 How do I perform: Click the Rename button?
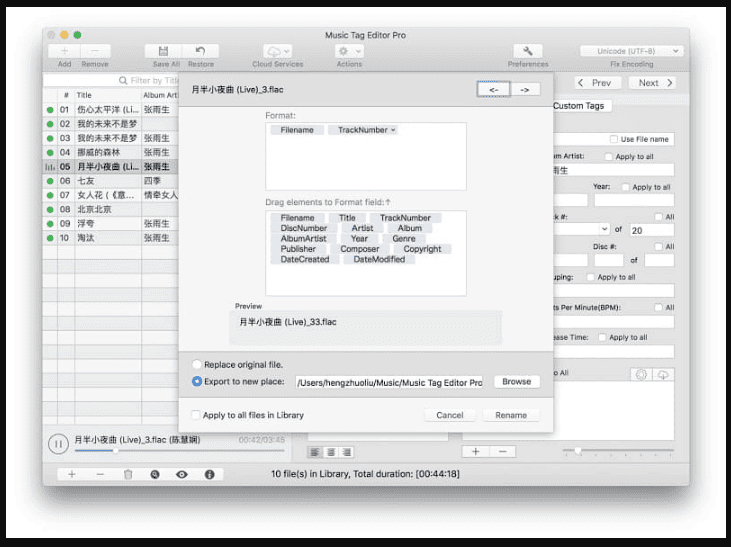click(x=511, y=415)
